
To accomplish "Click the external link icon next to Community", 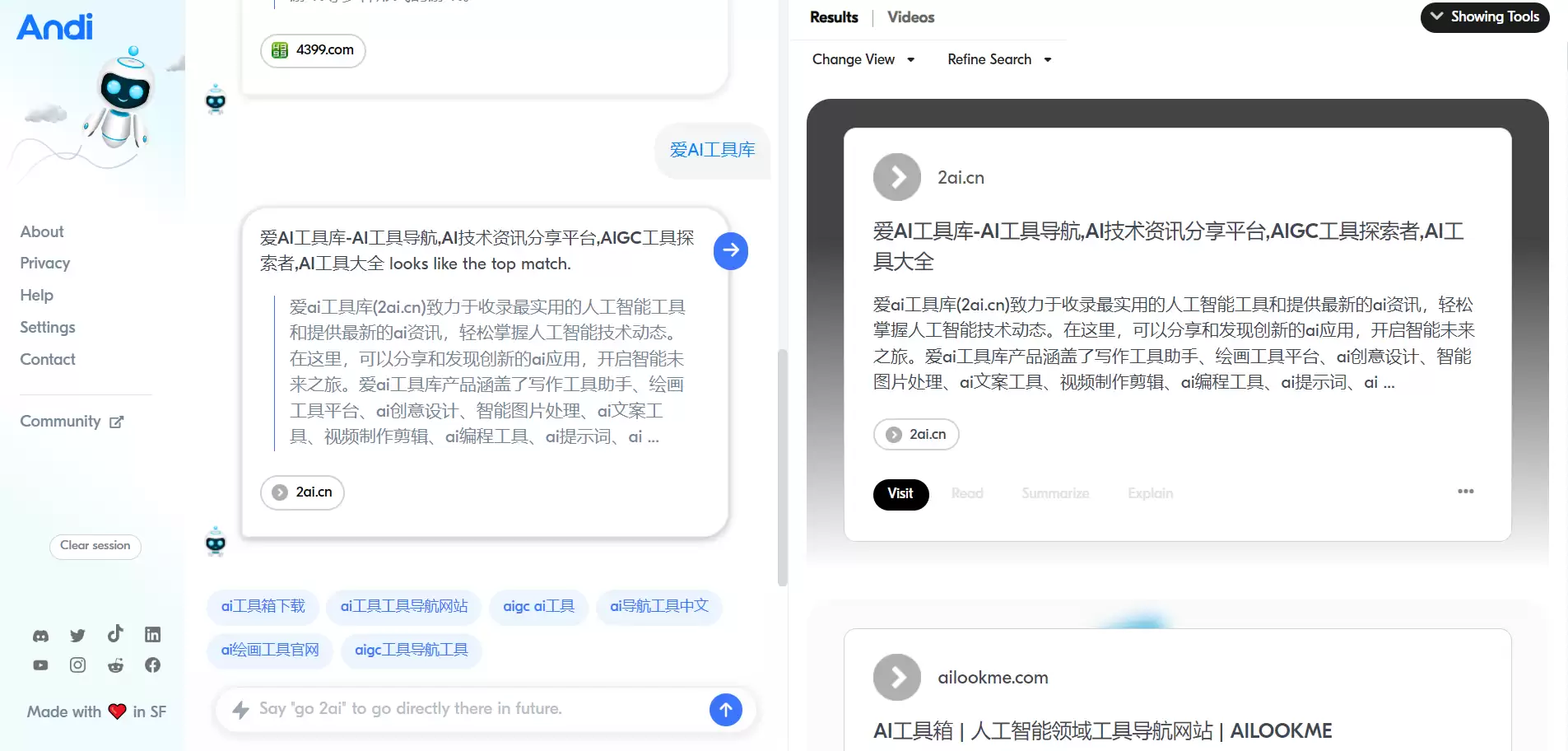I will (117, 422).
